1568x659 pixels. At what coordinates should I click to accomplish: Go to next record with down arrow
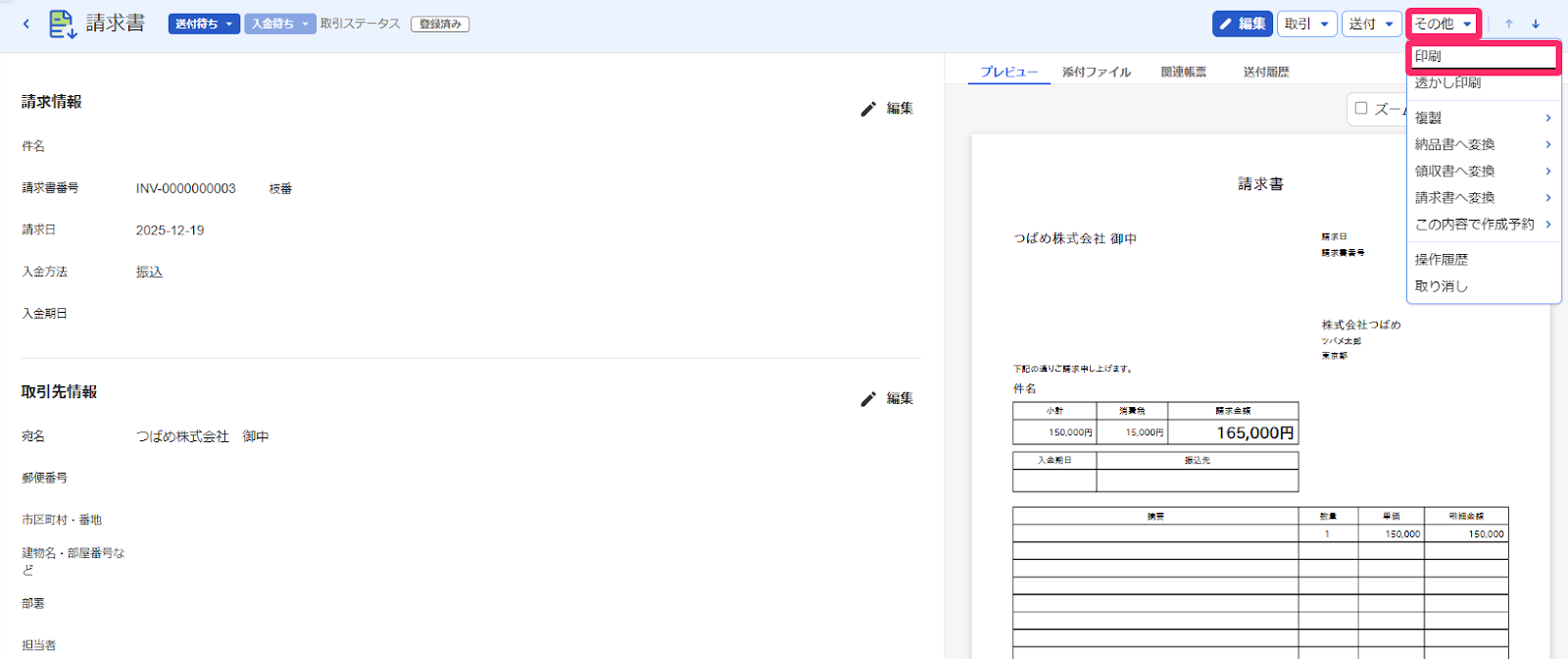point(1536,24)
